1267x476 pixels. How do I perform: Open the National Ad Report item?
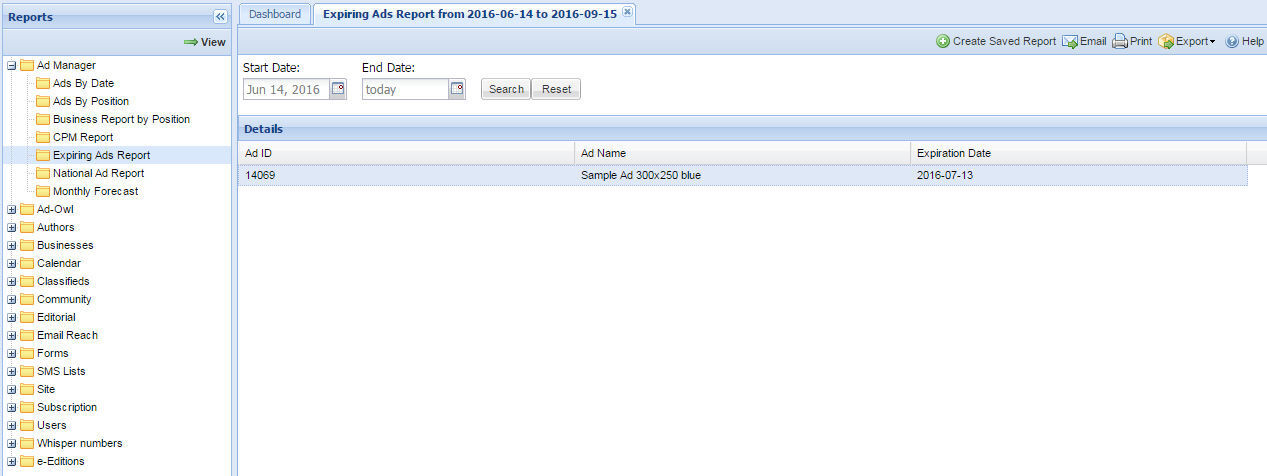point(98,173)
